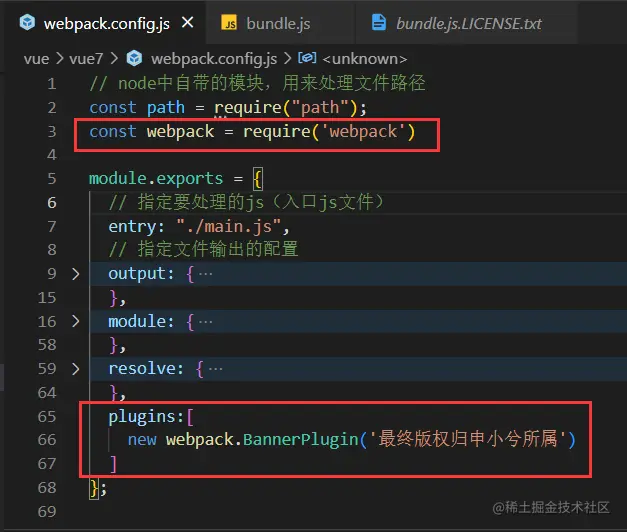This screenshot has height=532, width=627.
Task: Click the JS file icon on bundle.js tab
Action: (x=229, y=23)
